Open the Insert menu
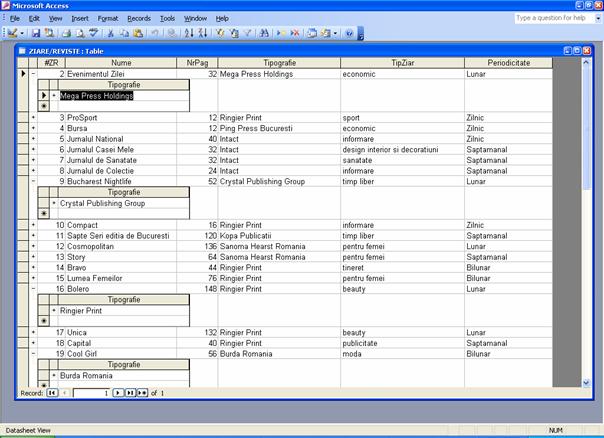 [79, 18]
